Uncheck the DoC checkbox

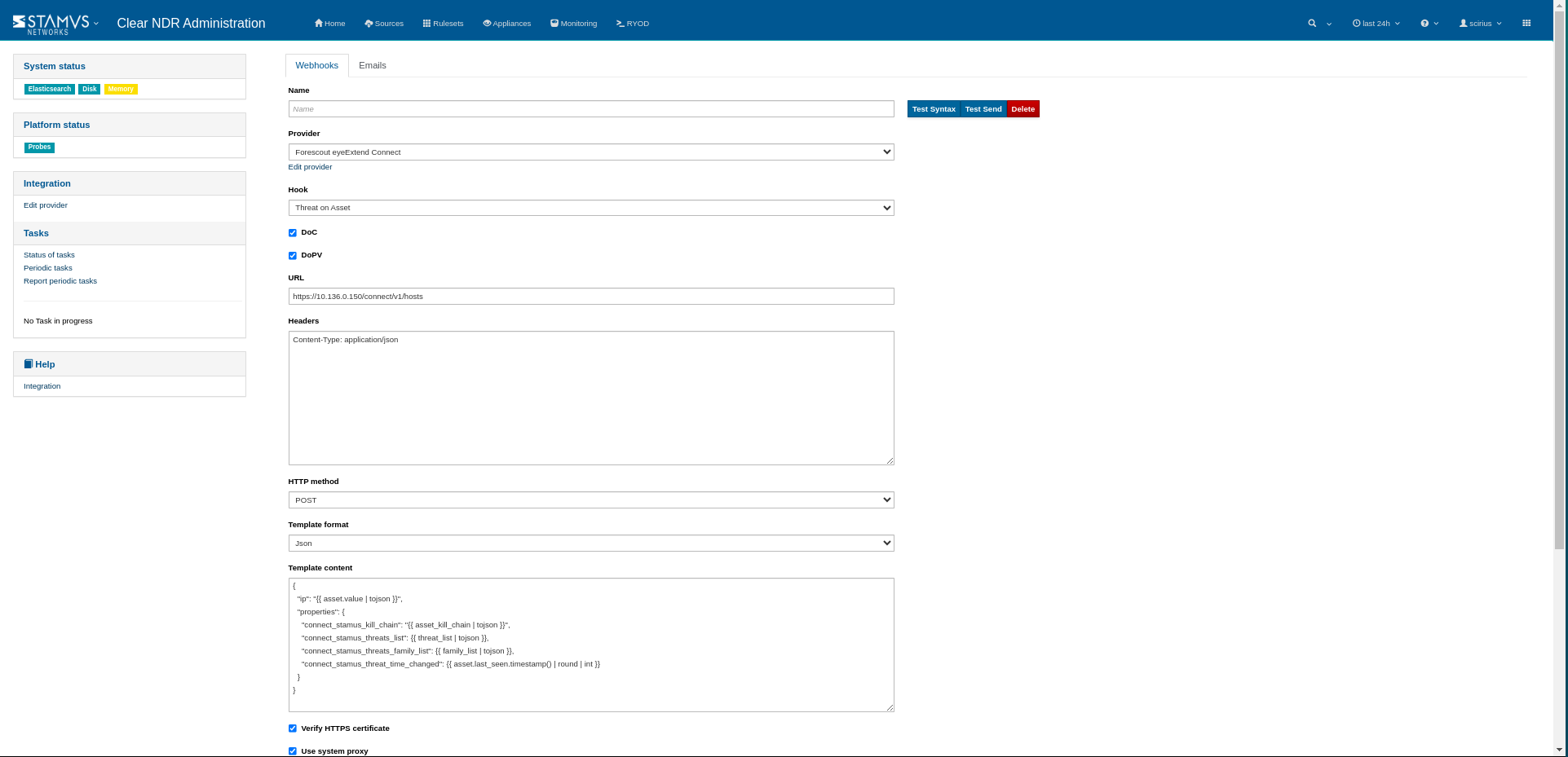(293, 233)
